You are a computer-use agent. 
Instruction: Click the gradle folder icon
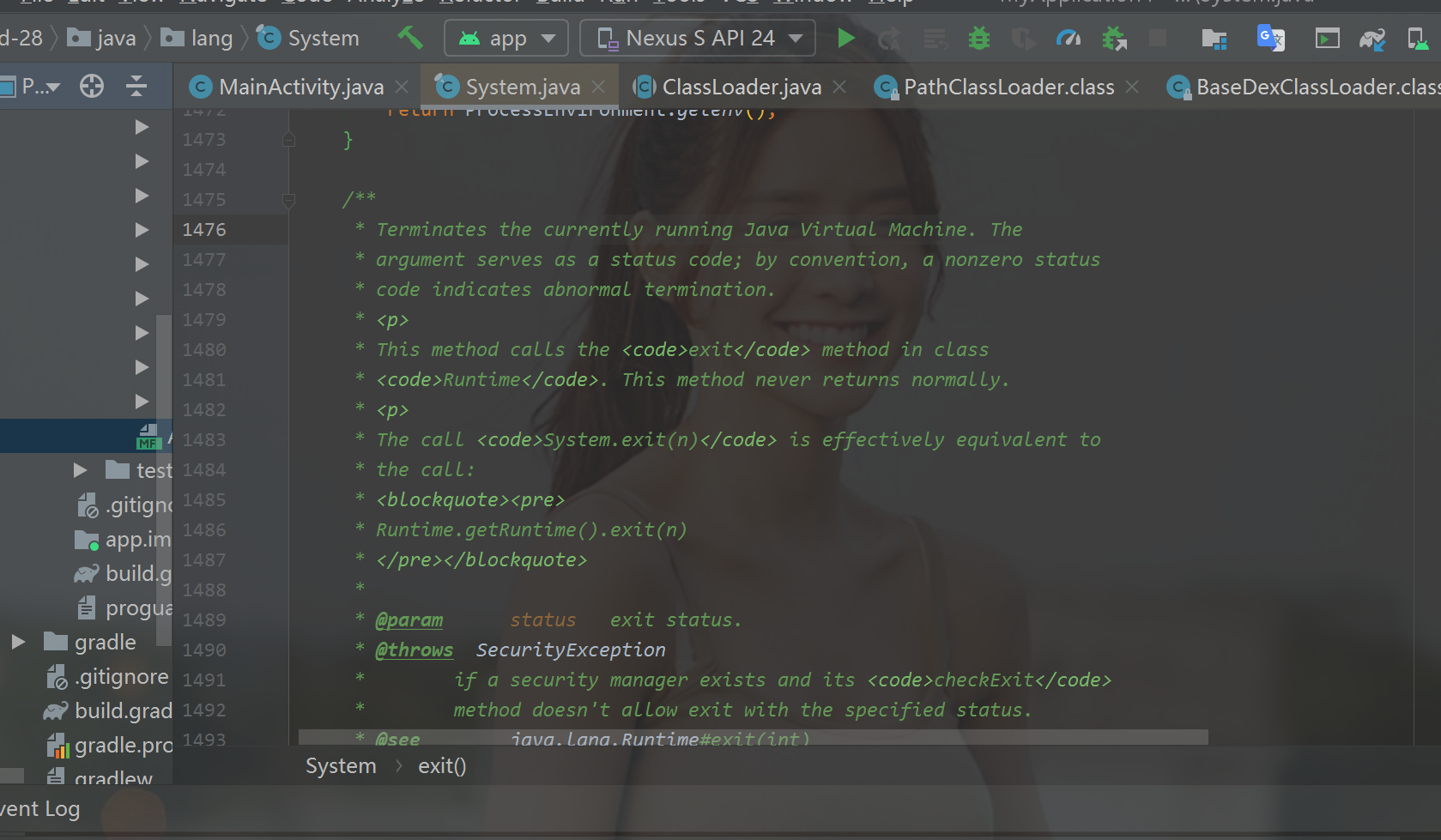(56, 642)
